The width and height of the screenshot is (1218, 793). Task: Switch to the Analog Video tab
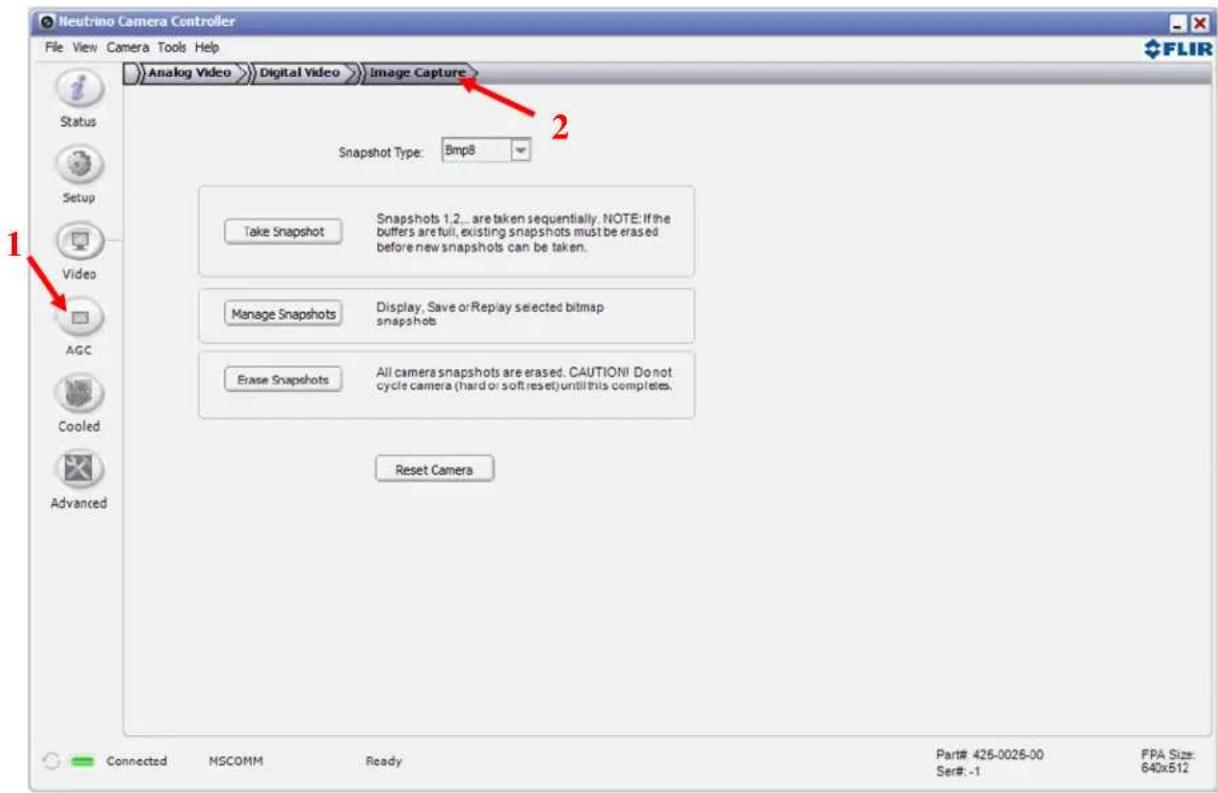click(190, 73)
